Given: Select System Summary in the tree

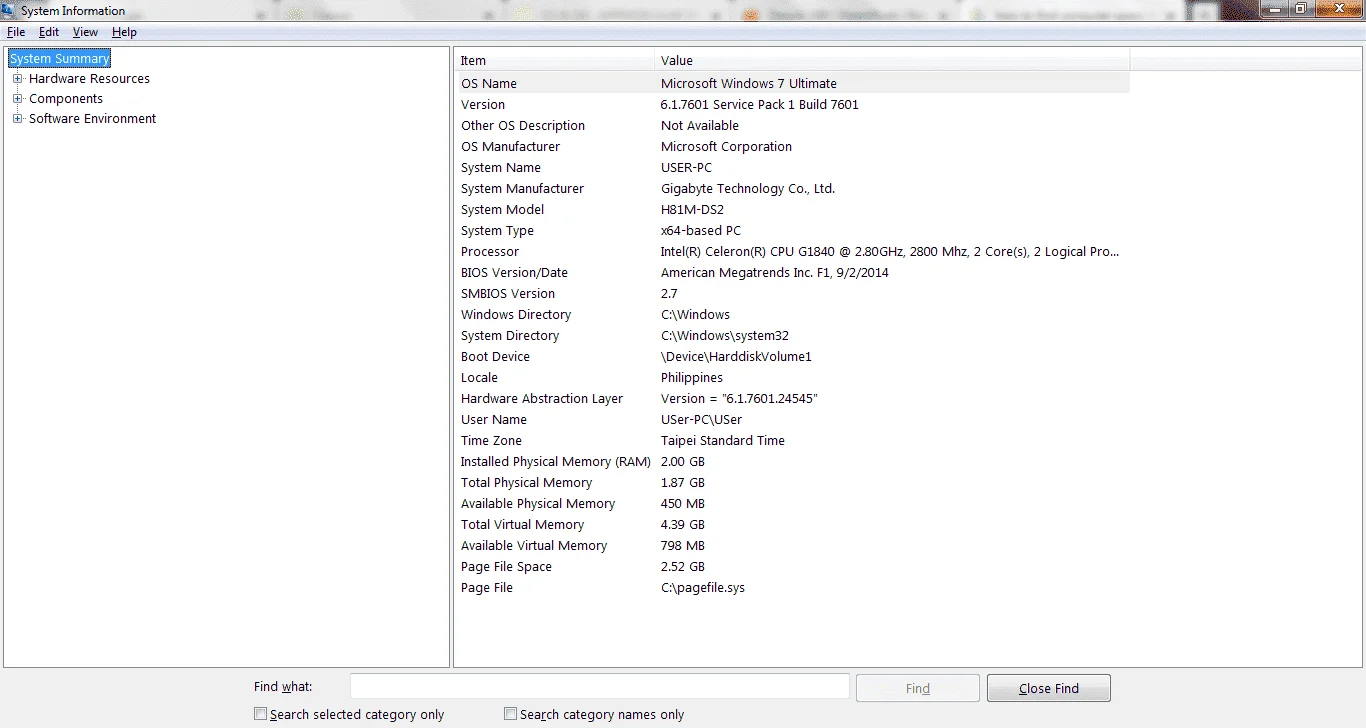Looking at the screenshot, I should point(60,59).
